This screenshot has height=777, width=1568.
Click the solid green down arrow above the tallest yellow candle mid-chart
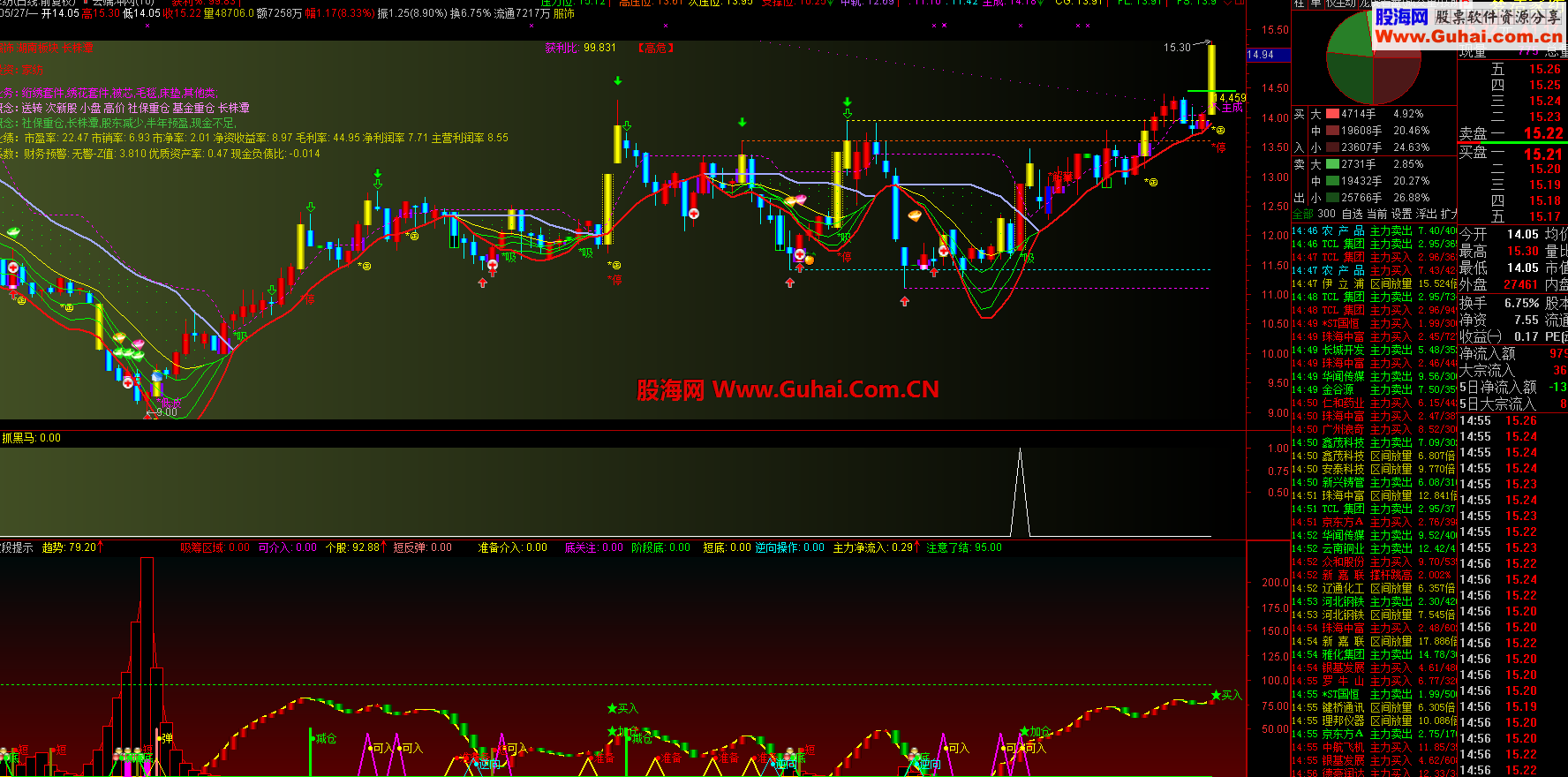point(618,81)
